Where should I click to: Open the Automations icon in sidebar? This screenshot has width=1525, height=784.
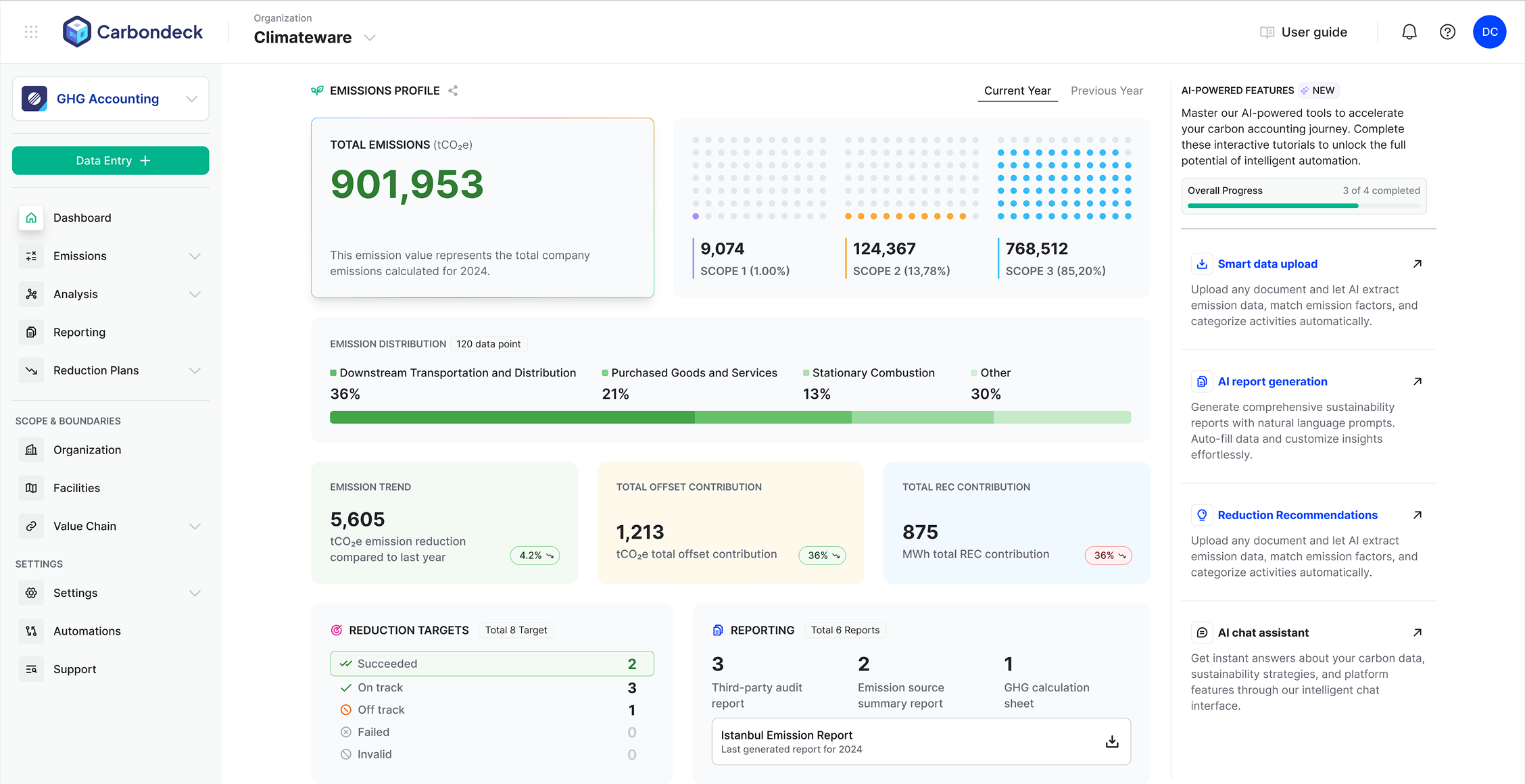click(31, 631)
